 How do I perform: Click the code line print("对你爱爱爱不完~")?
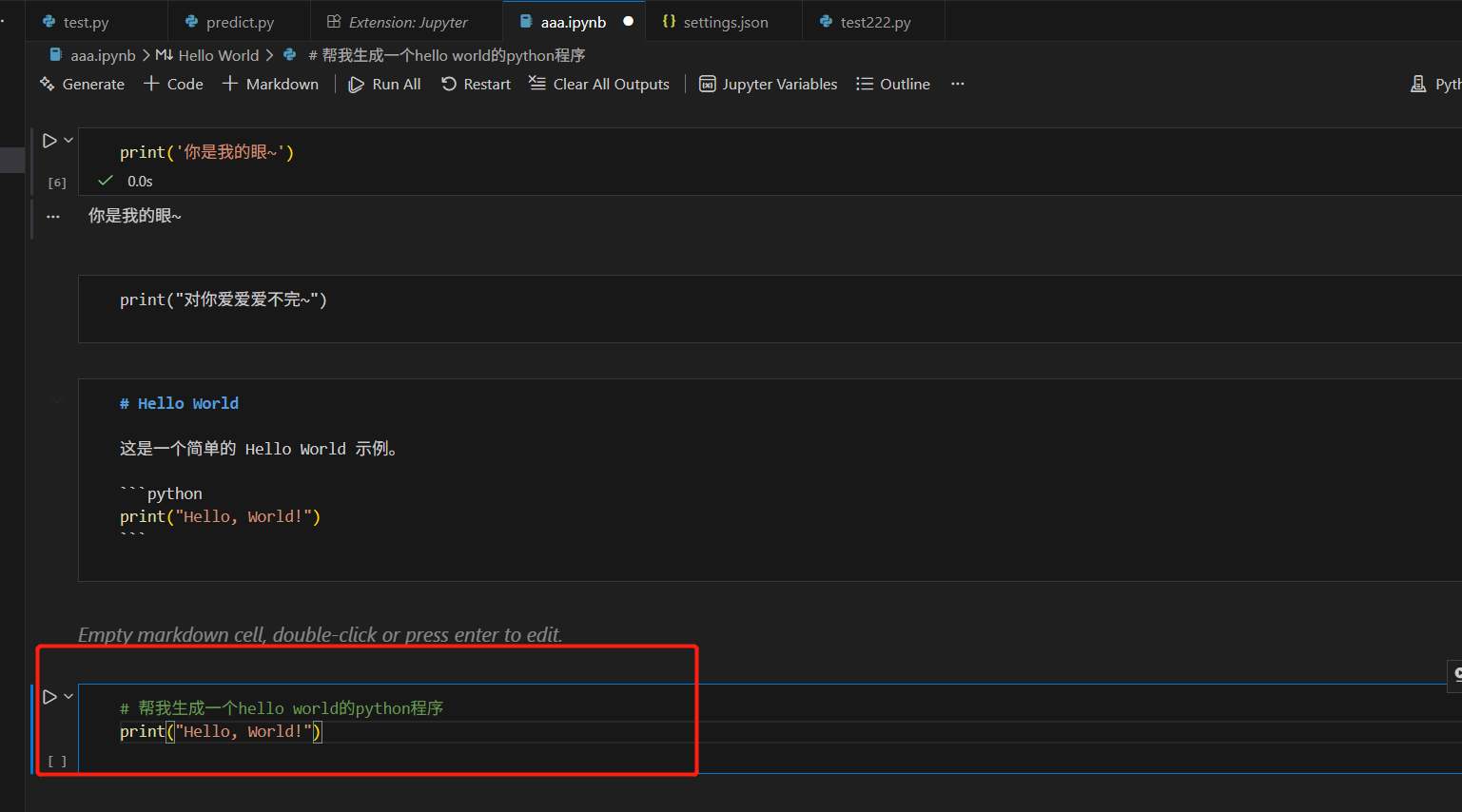224,300
